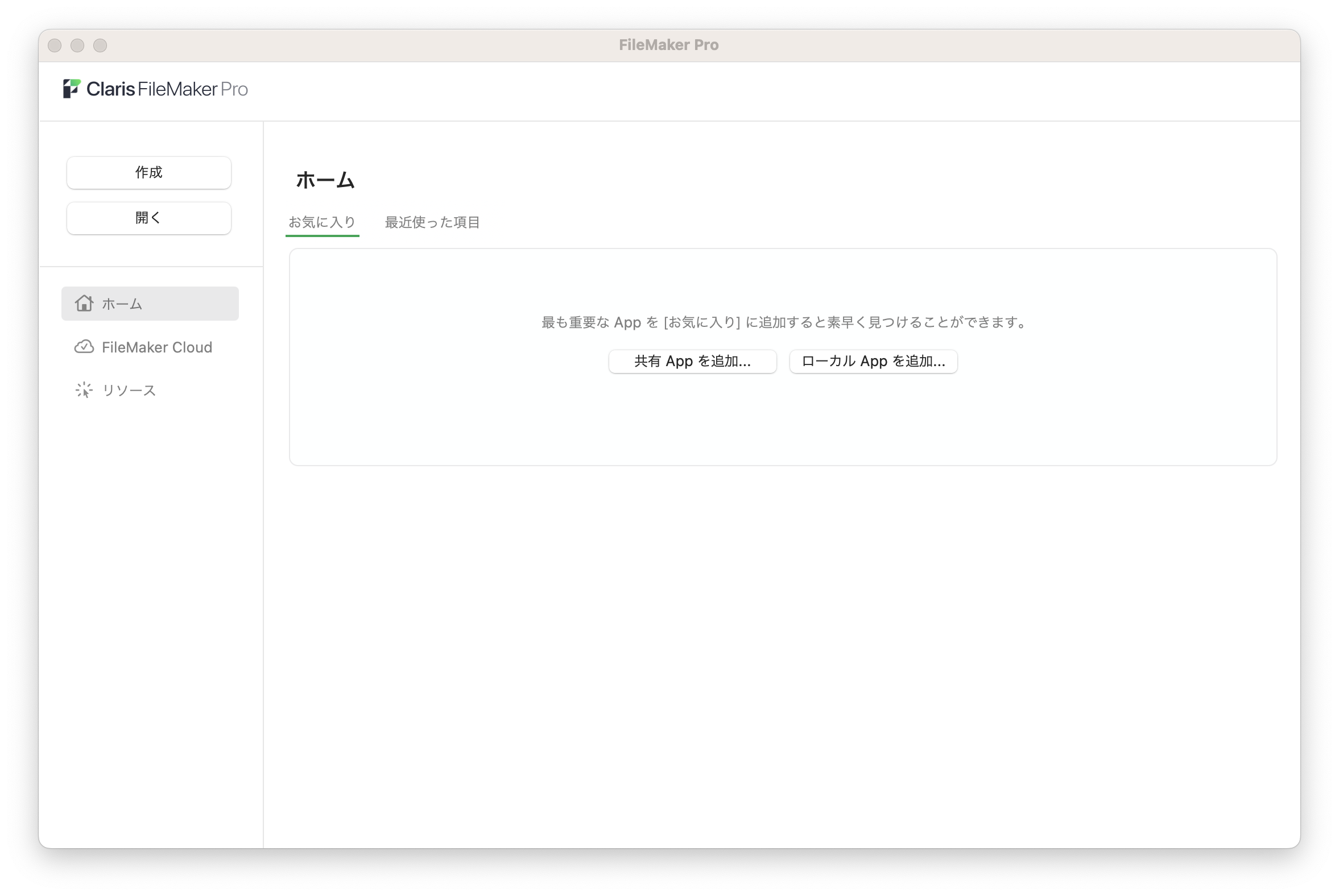Click the favorites hint message starting 最も重要な App

point(783,322)
